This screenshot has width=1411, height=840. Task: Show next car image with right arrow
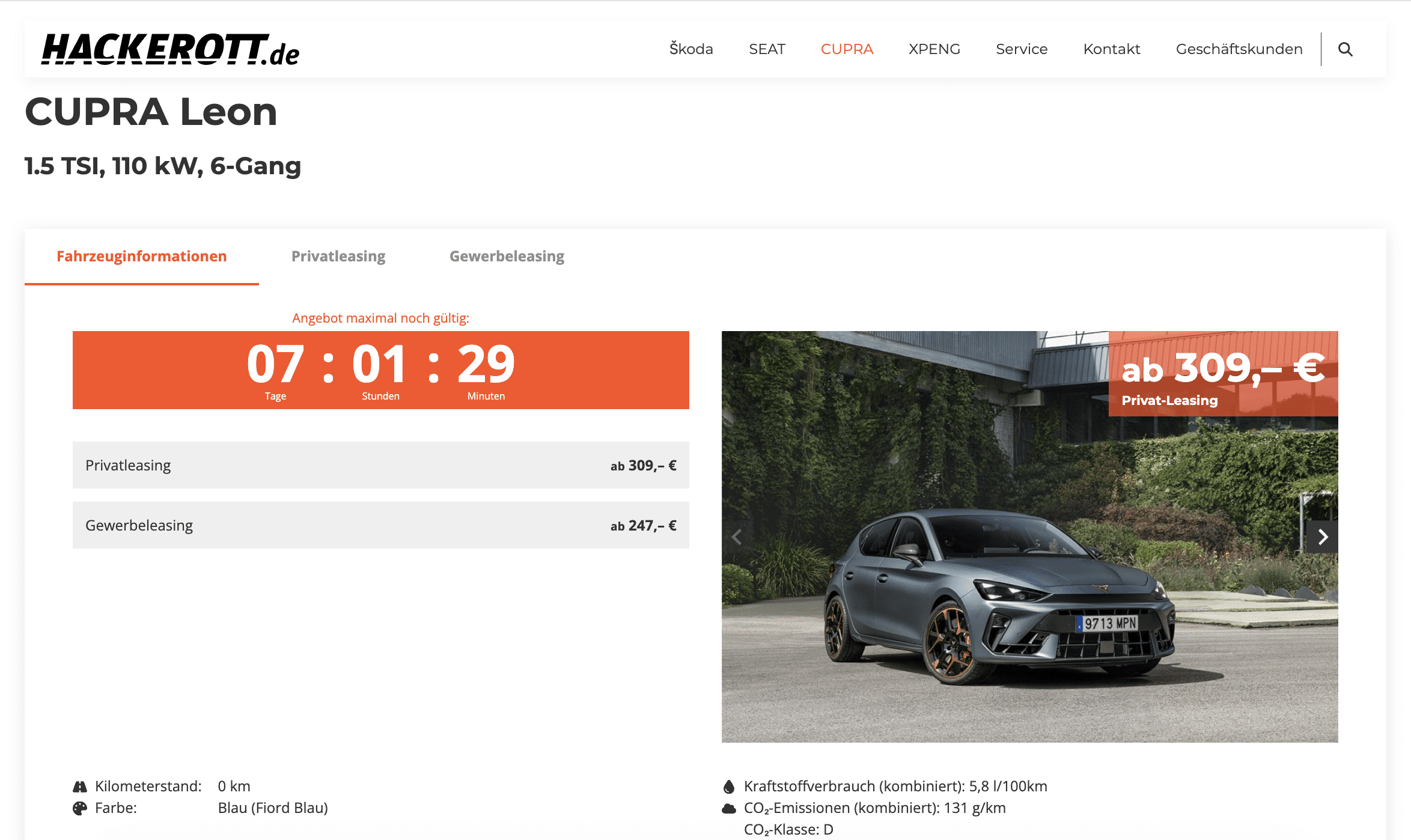[1323, 537]
